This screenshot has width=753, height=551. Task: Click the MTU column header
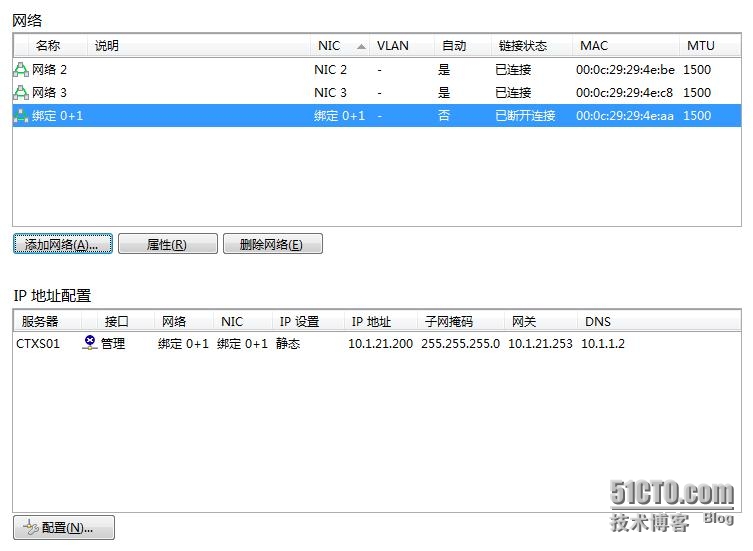pyautogui.click(x=710, y=46)
